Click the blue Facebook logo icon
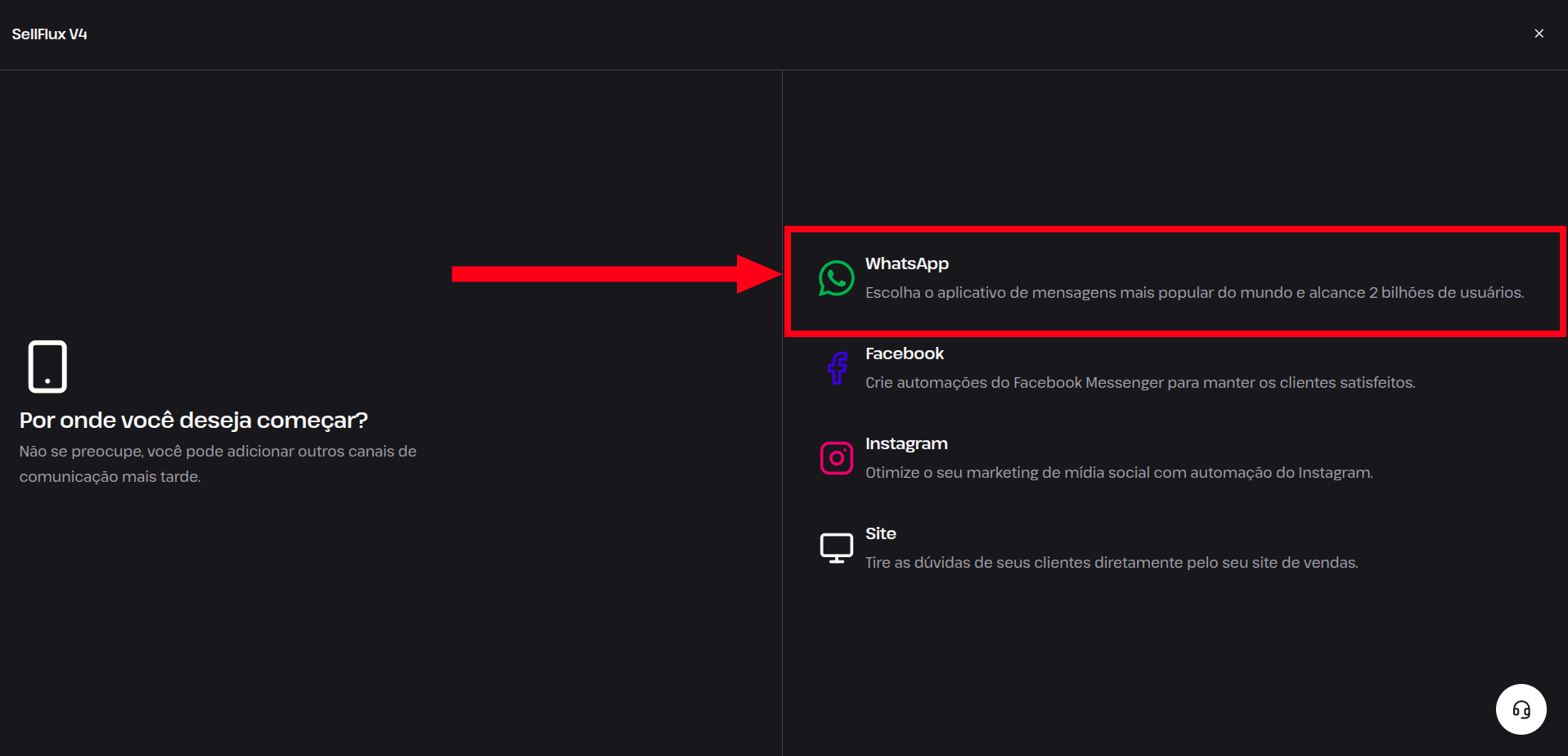The height and width of the screenshot is (756, 1568). pos(837,368)
